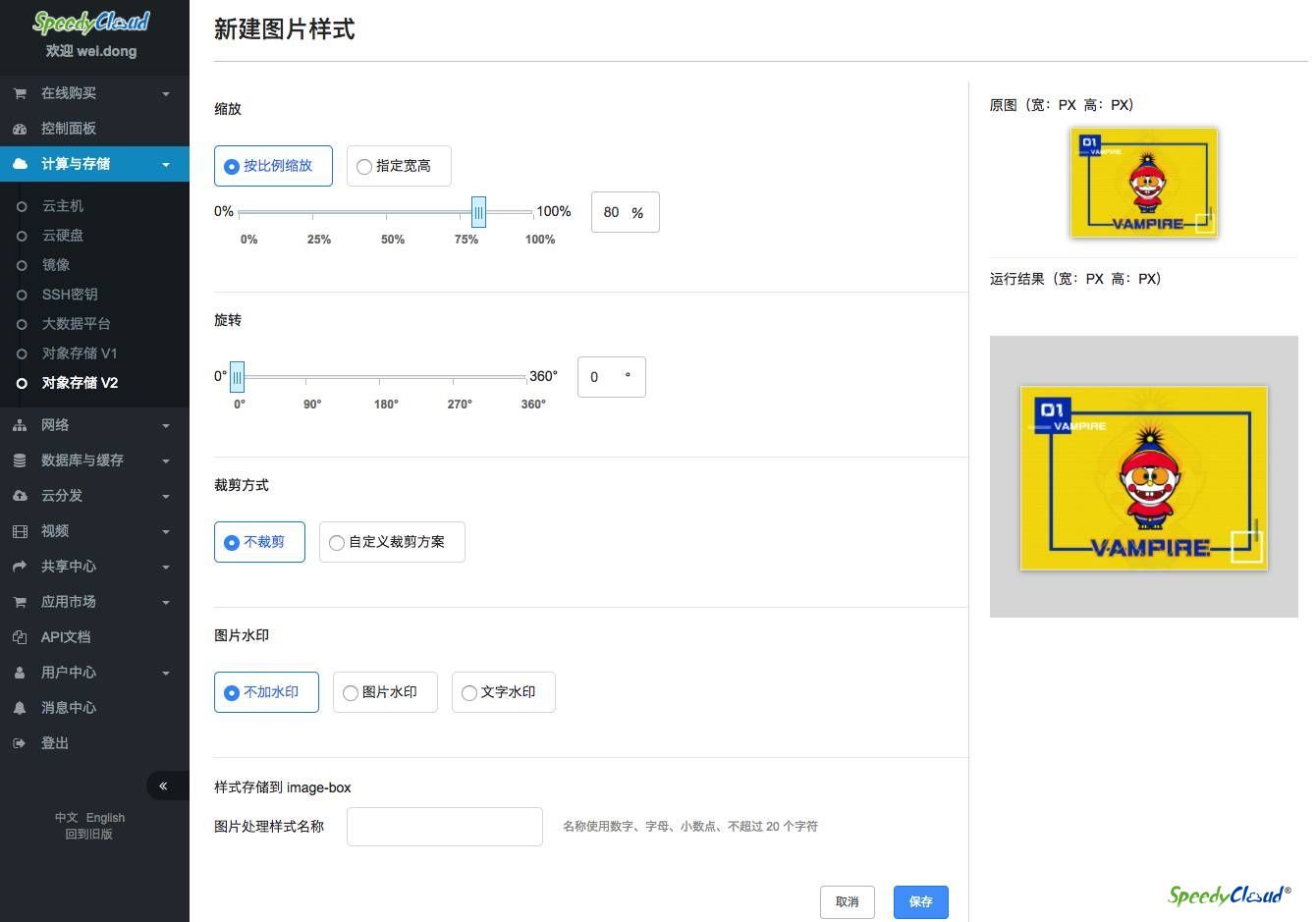Click the bell icon beside 消息中心
The width and height of the screenshot is (1316, 922).
pyautogui.click(x=20, y=708)
